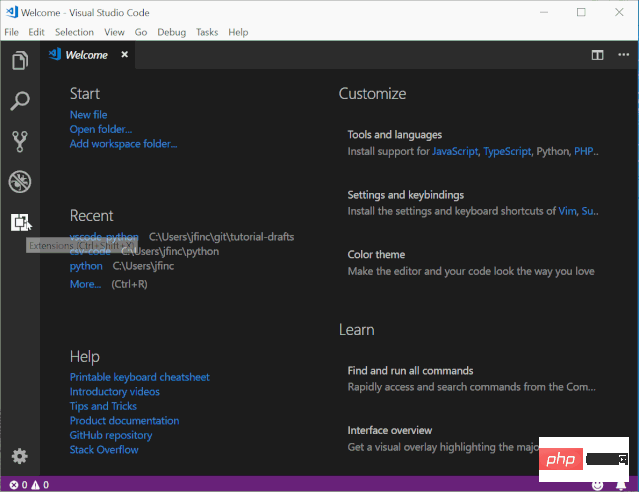Open the Source Control view
Viewport: 639px width, 492px height.
tap(20, 141)
